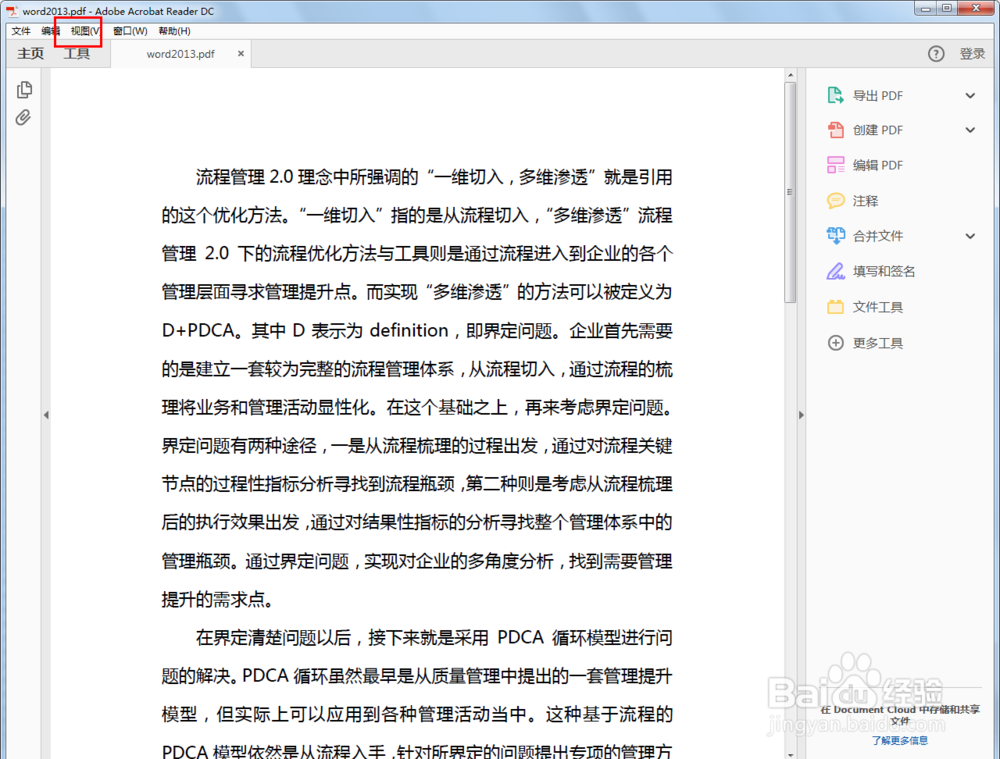This screenshot has width=1000, height=759.
Task: Select the 创建 PDF tool
Action: [877, 130]
